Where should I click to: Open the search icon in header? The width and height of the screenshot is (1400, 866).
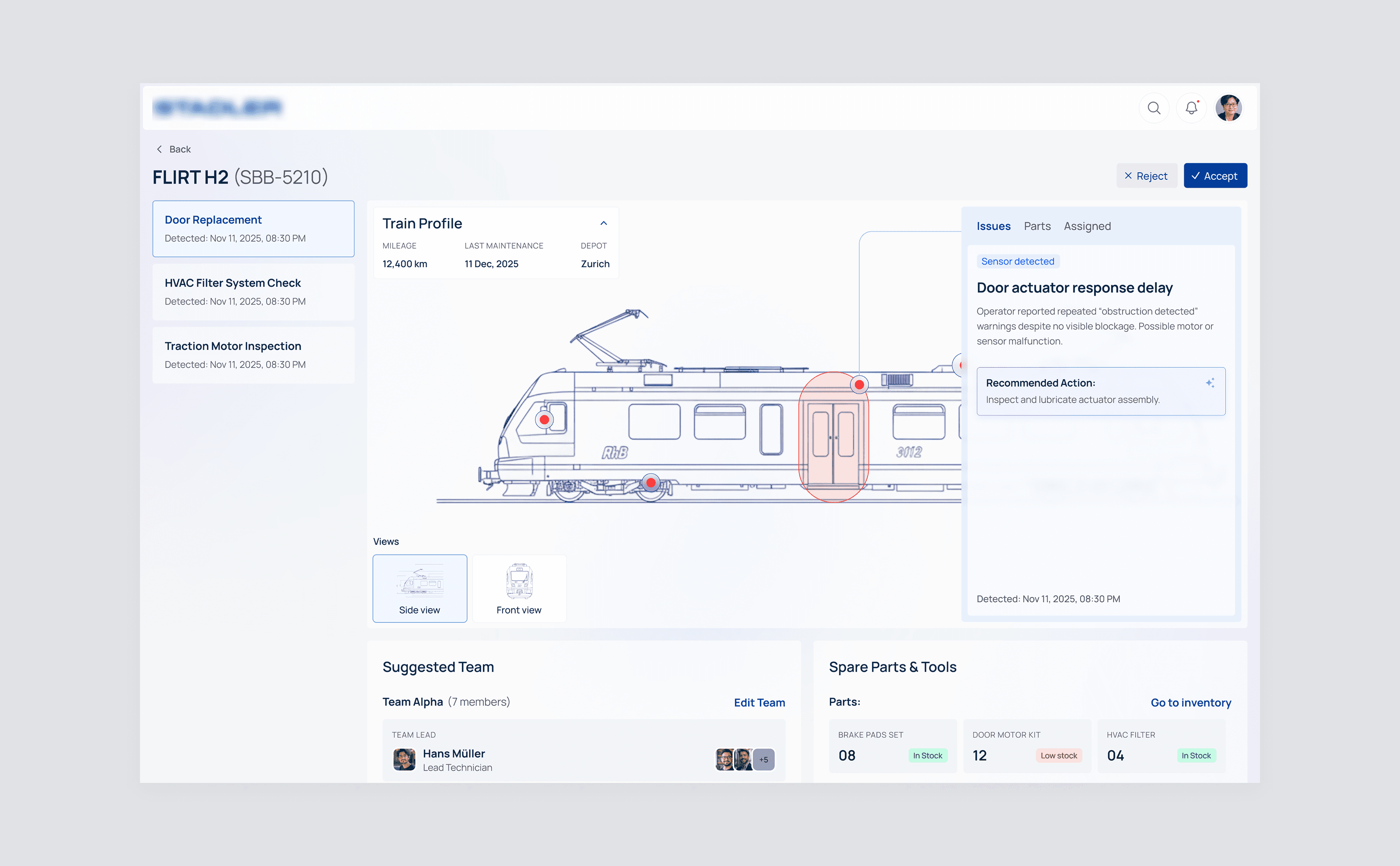coord(1154,108)
